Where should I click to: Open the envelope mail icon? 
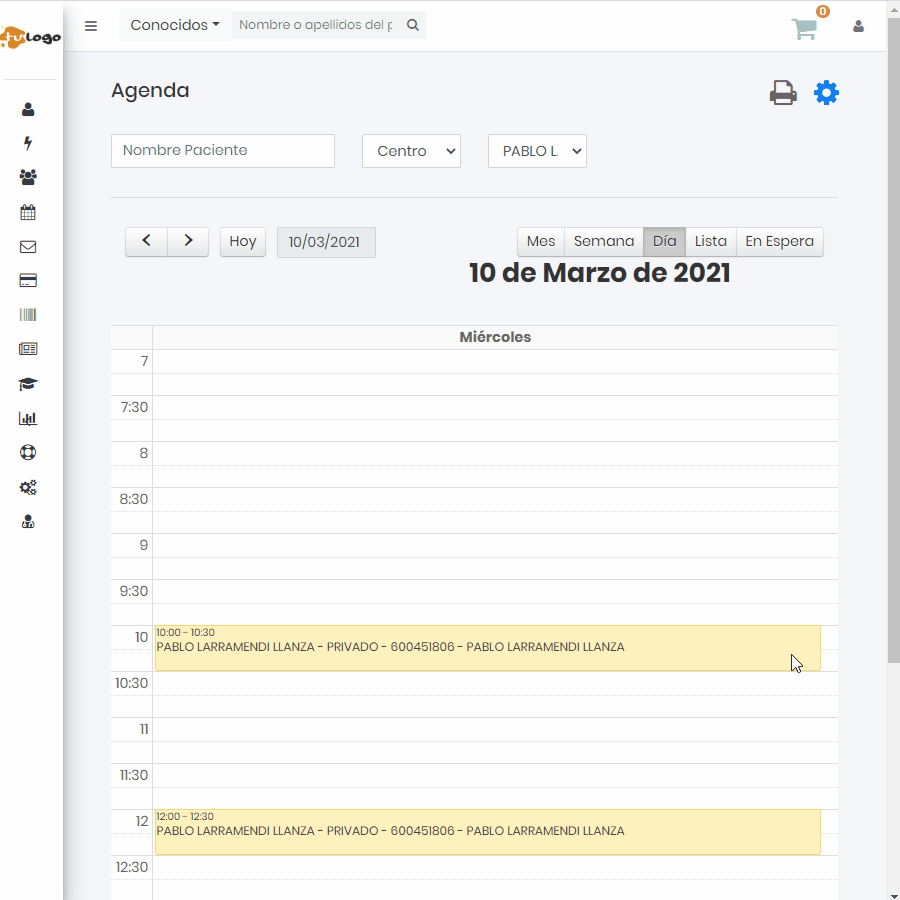pyautogui.click(x=28, y=247)
